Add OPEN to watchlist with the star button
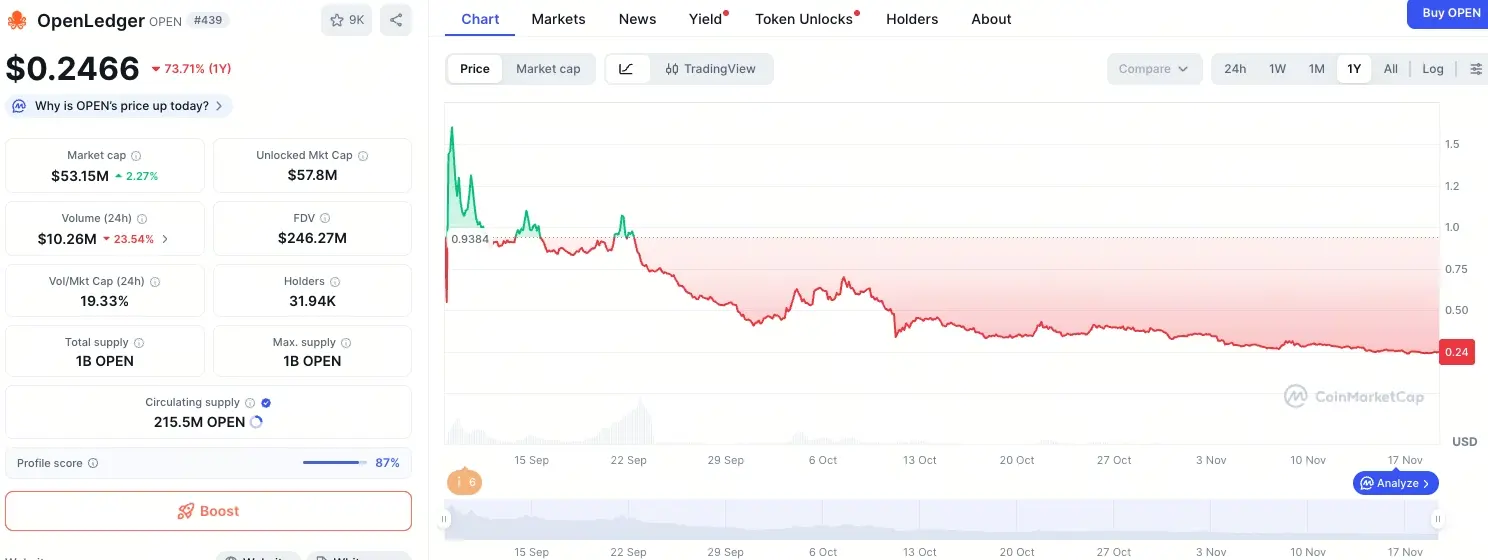Viewport: 1488px width, 560px height. (347, 20)
